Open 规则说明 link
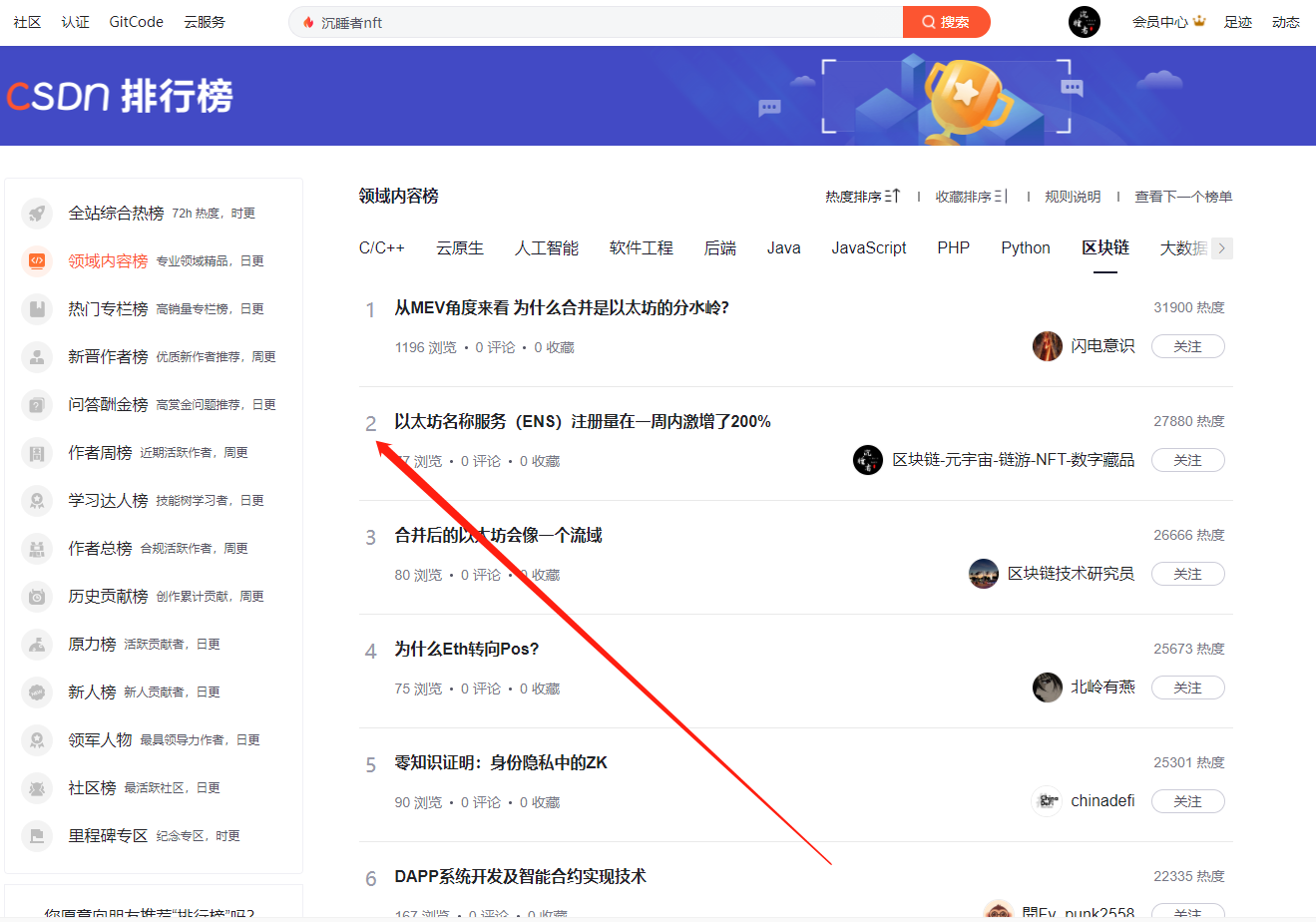Screen dimensions: 1316x922 point(1073,197)
